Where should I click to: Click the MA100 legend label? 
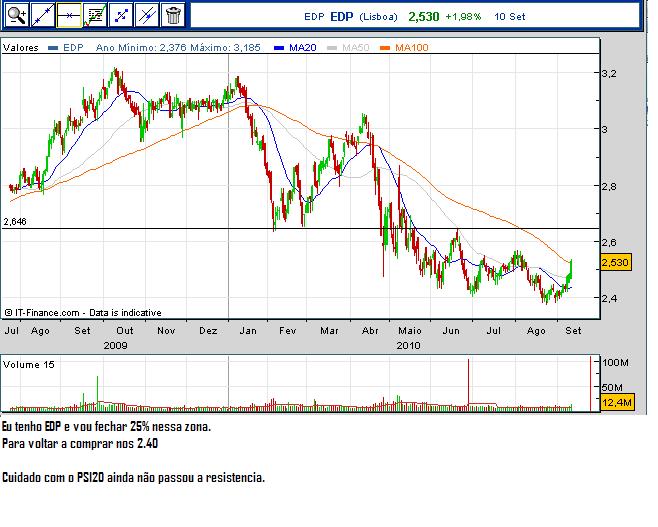412,47
